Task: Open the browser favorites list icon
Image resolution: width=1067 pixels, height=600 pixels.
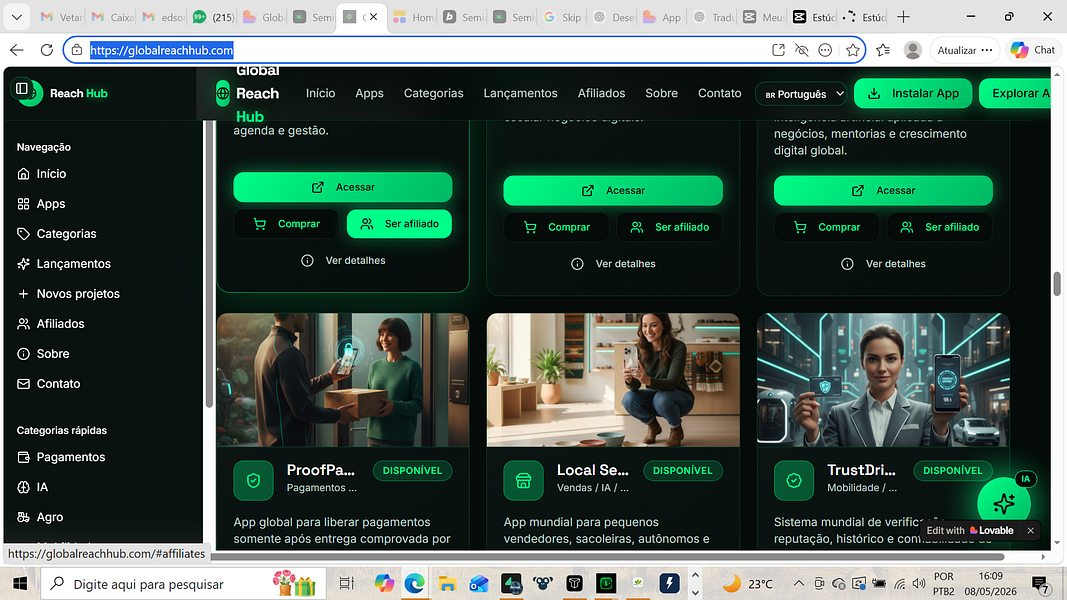Action: 883,50
